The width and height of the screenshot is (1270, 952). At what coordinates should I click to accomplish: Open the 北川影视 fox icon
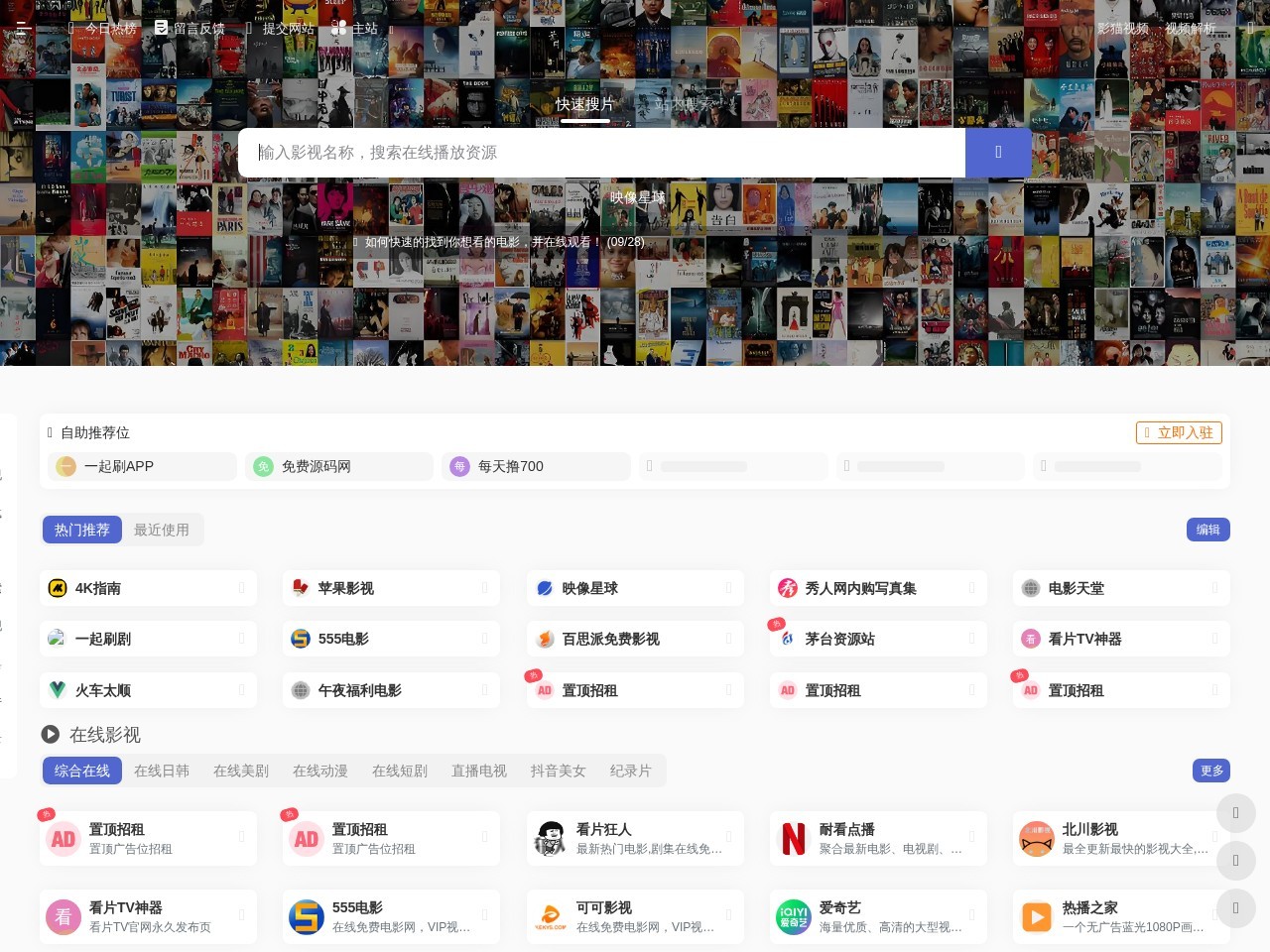[1037, 839]
